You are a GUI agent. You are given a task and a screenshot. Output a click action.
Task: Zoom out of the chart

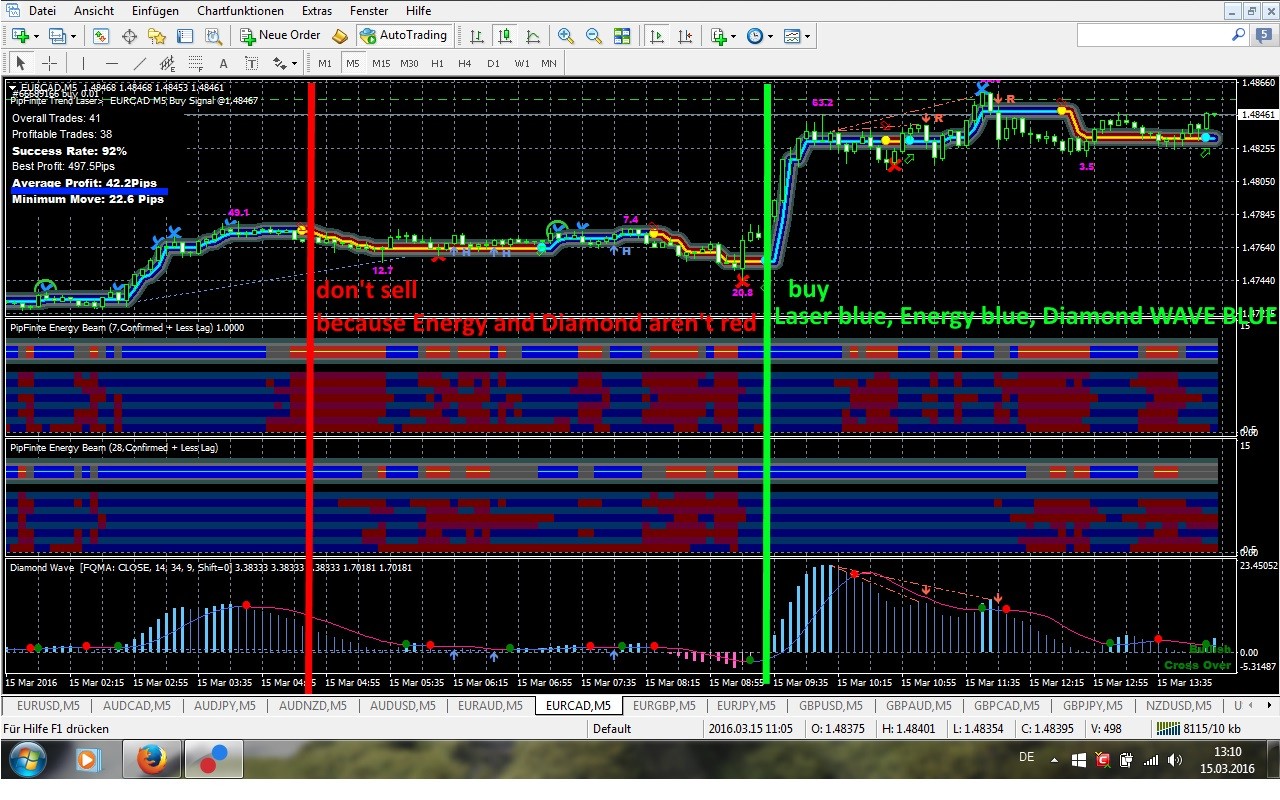(594, 36)
